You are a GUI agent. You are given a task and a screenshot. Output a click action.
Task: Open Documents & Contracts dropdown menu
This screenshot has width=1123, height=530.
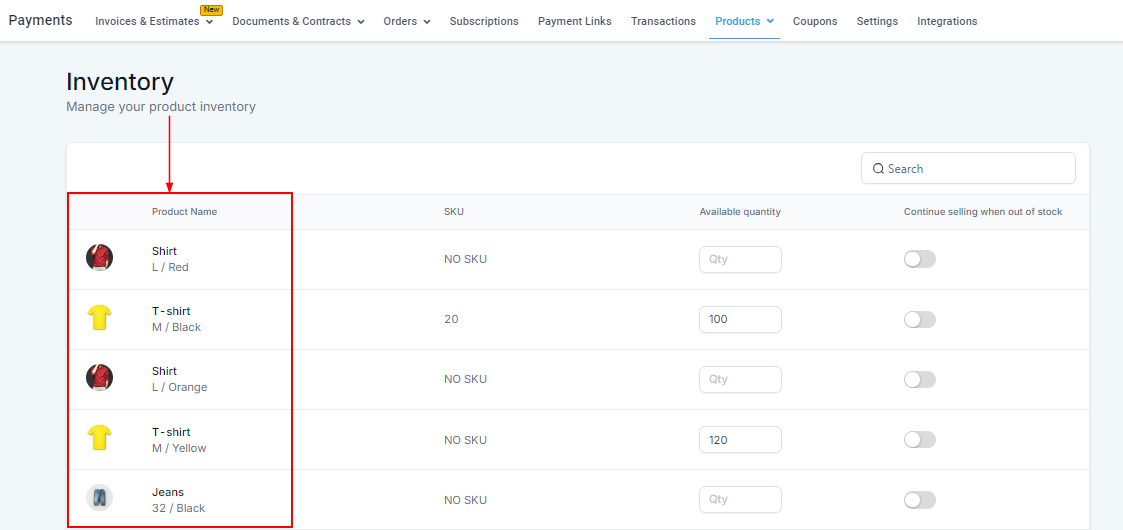[299, 21]
